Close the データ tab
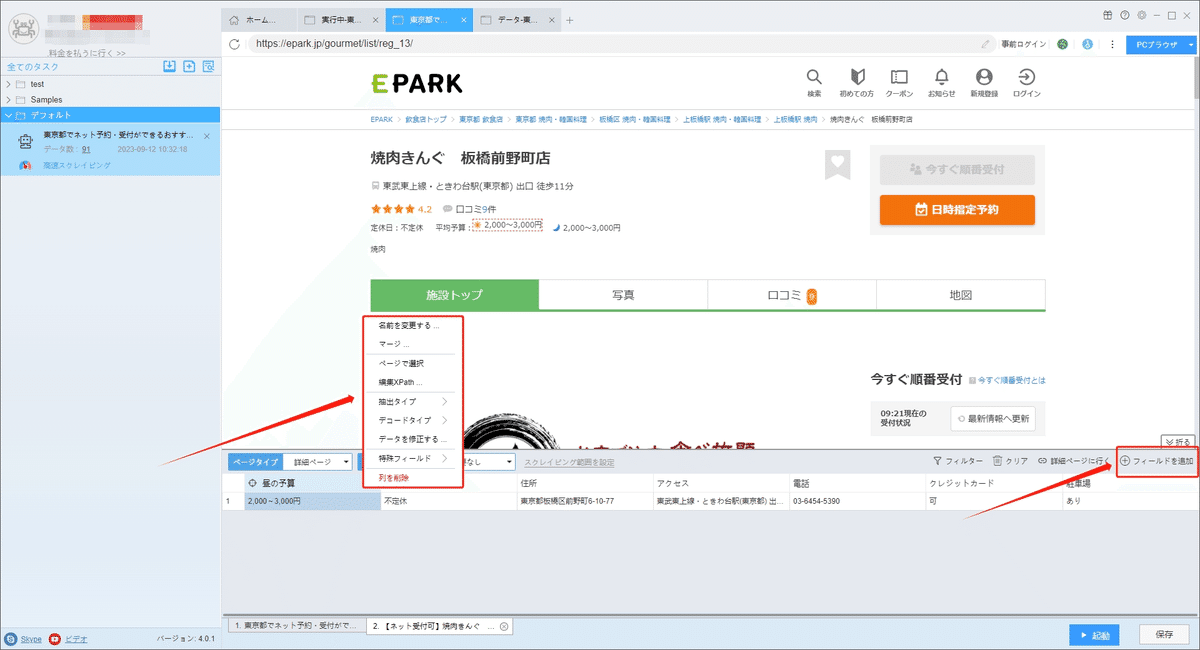The image size is (1200, 650). pos(553,20)
